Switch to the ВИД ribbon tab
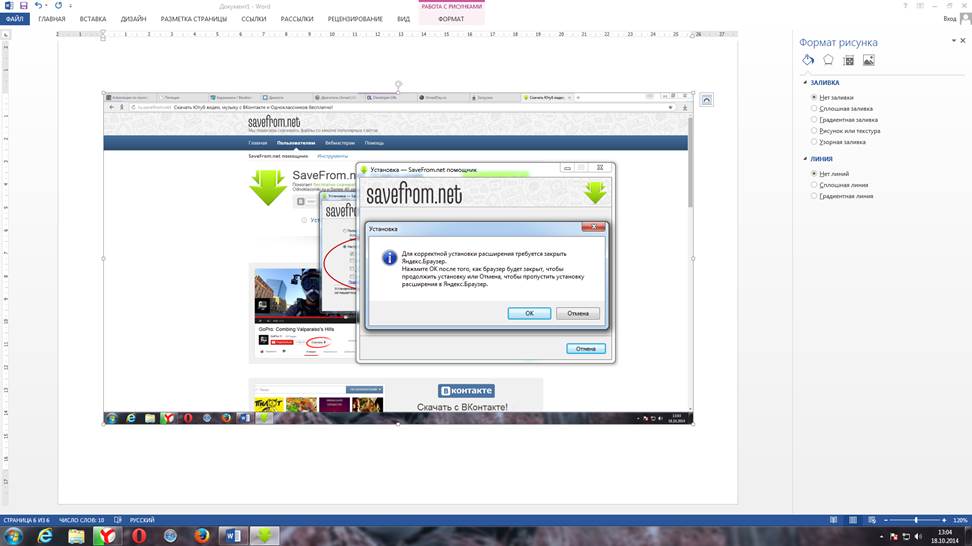Viewport: 972px width, 546px height. coord(404,19)
